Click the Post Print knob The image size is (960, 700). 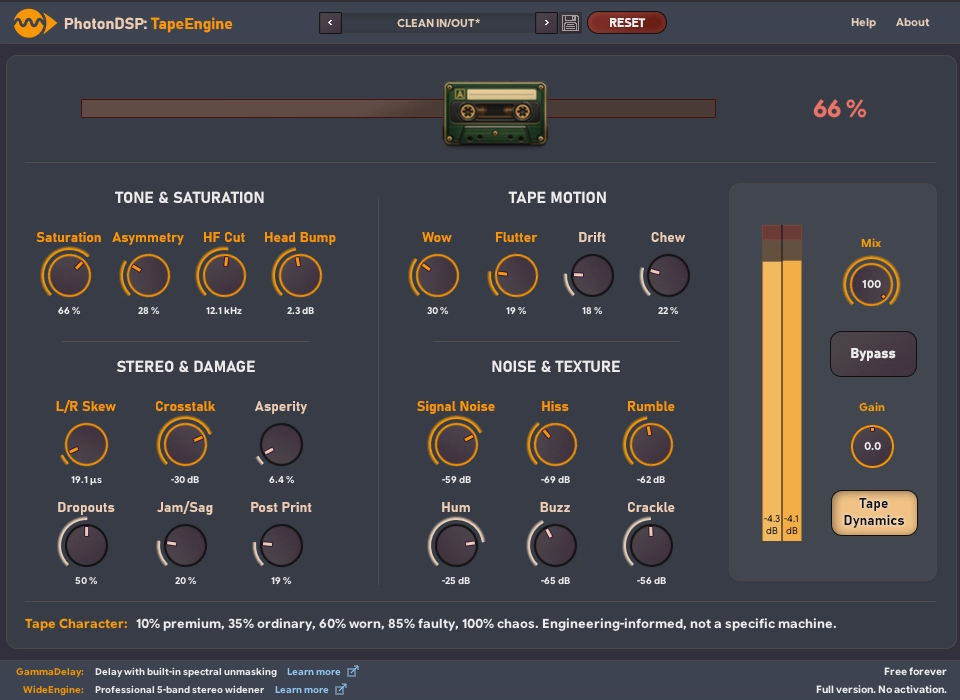281,546
